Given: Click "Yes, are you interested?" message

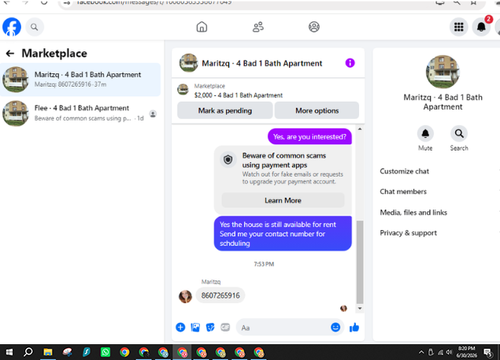Looking at the screenshot, I should (310, 137).
